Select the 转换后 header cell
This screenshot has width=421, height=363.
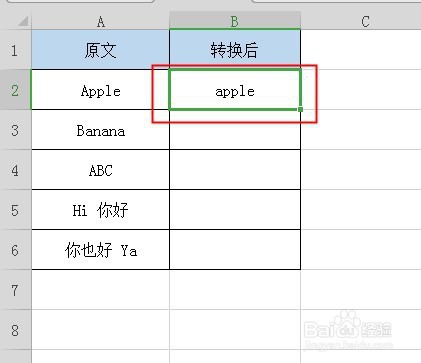click(235, 50)
